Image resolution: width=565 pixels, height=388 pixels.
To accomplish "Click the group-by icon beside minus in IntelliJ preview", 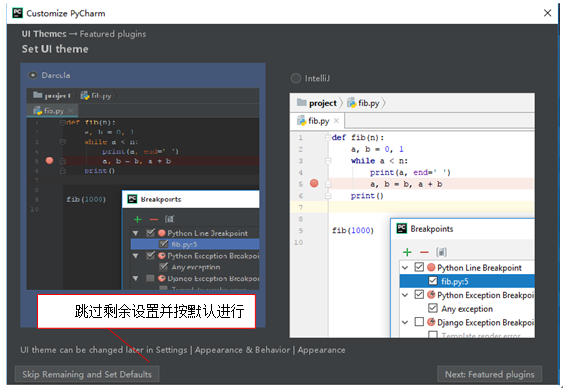I will coord(441,252).
